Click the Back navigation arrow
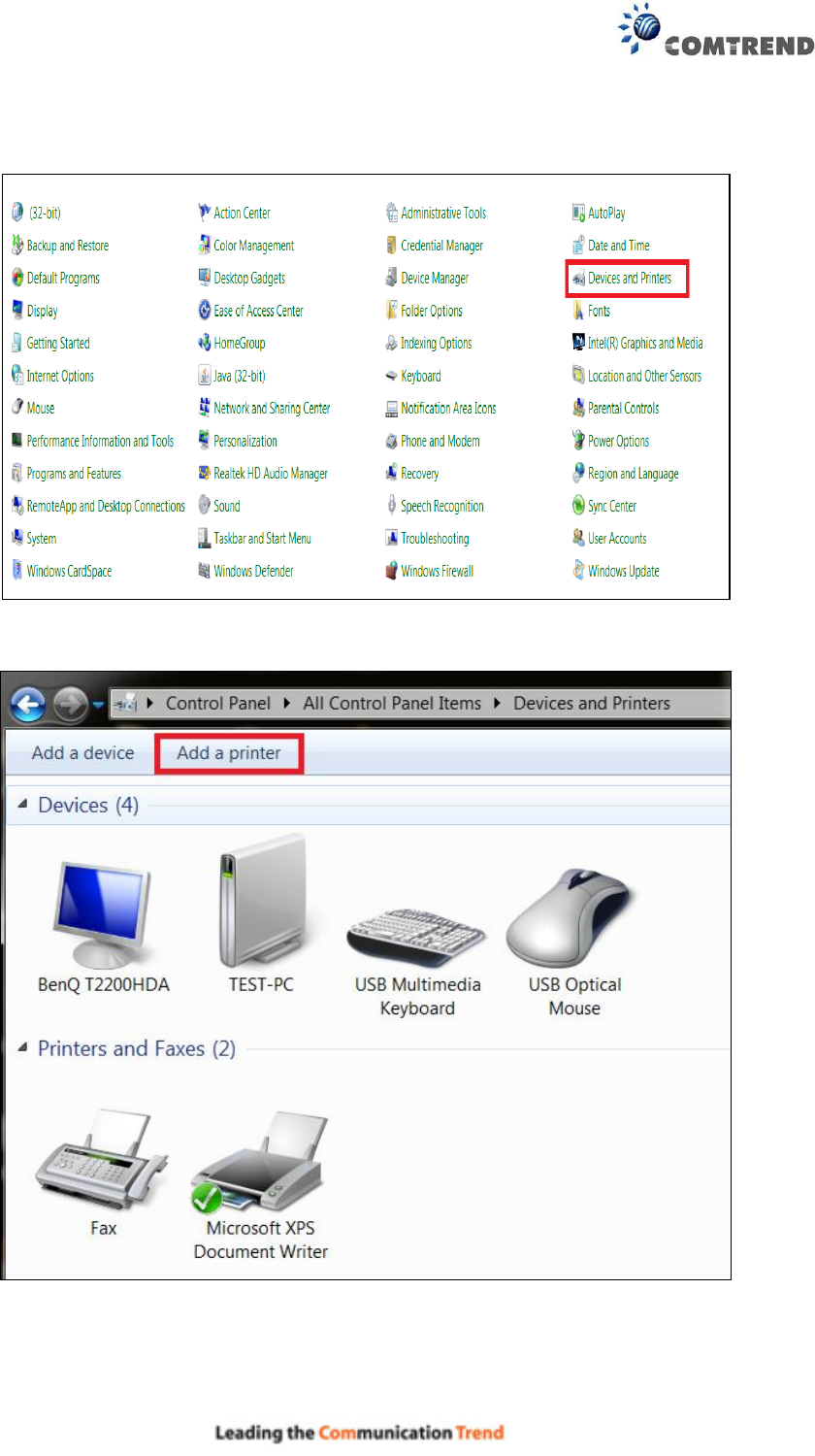 28,703
